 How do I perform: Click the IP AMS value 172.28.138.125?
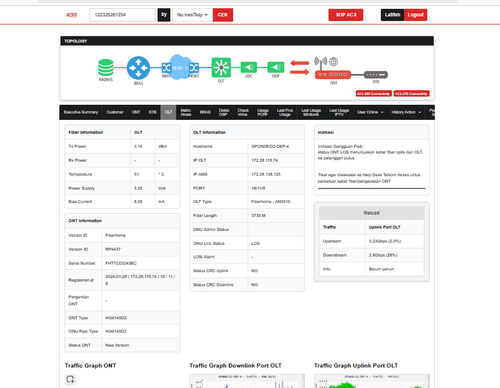coord(266,174)
